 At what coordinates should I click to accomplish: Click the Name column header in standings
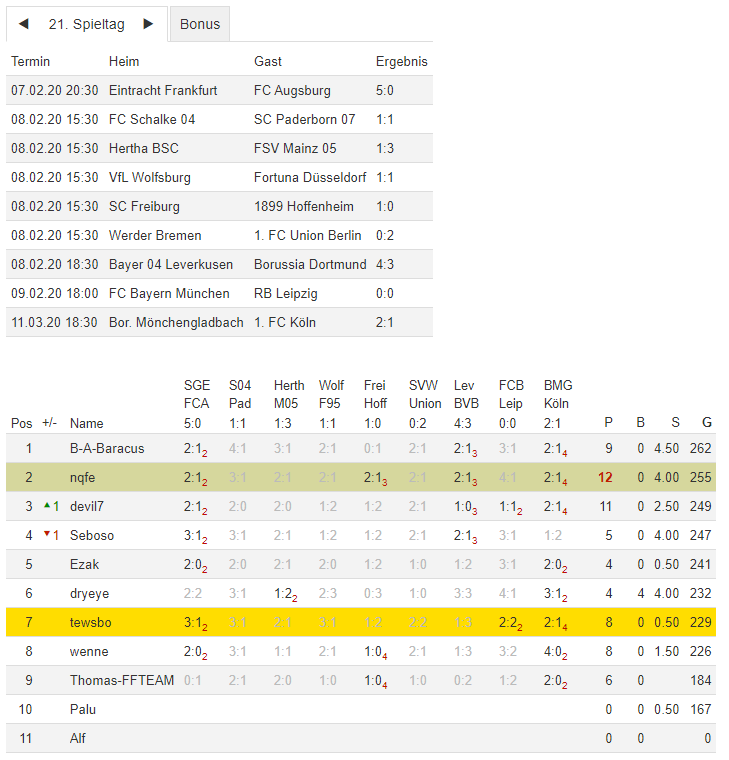click(87, 423)
